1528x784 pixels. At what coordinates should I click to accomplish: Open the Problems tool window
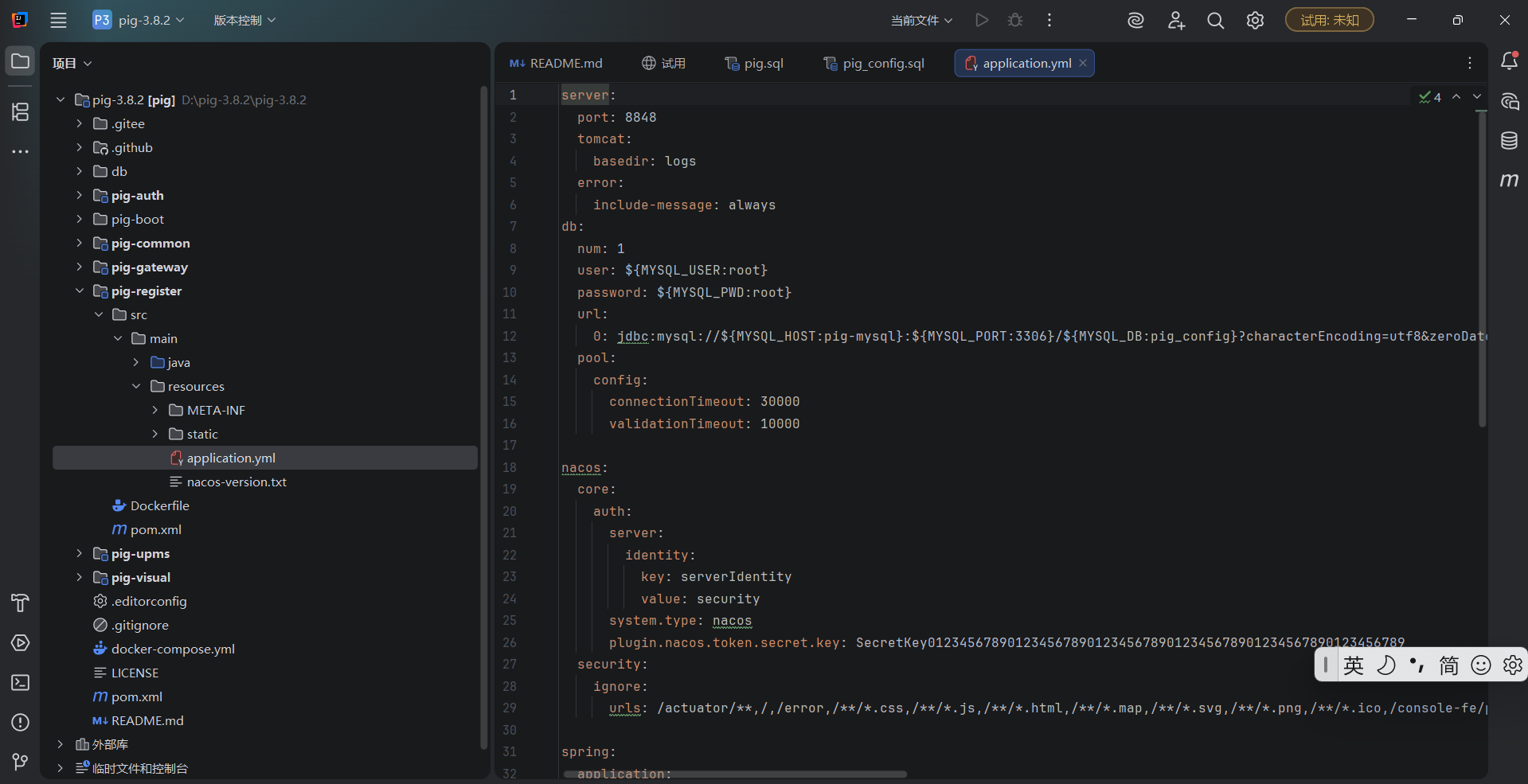[x=20, y=722]
